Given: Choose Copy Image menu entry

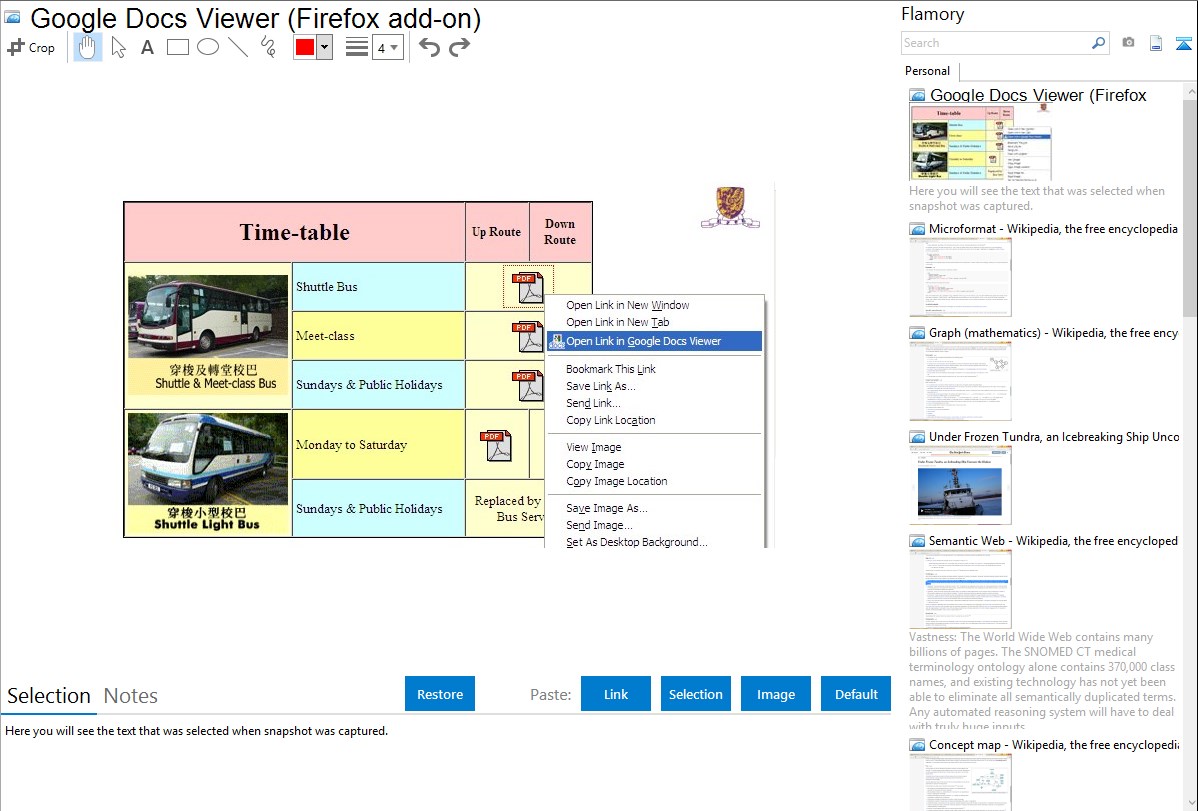Looking at the screenshot, I should click(655, 464).
